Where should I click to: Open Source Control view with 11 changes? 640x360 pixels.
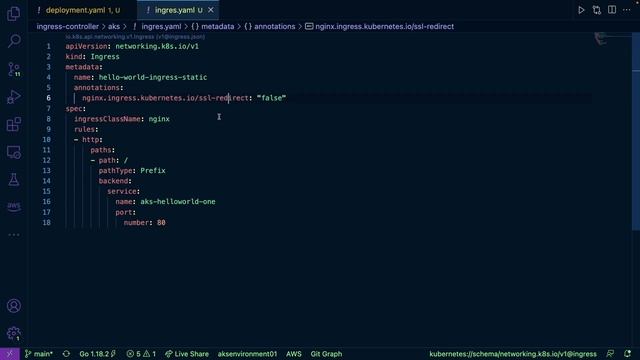click(x=13, y=69)
